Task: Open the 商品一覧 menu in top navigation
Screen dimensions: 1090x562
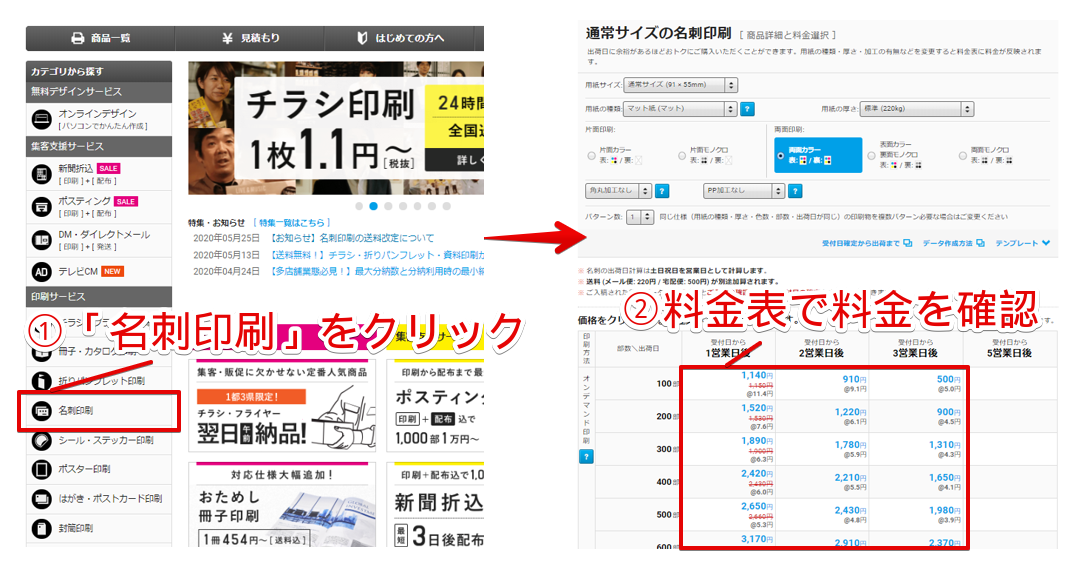Action: (100, 38)
